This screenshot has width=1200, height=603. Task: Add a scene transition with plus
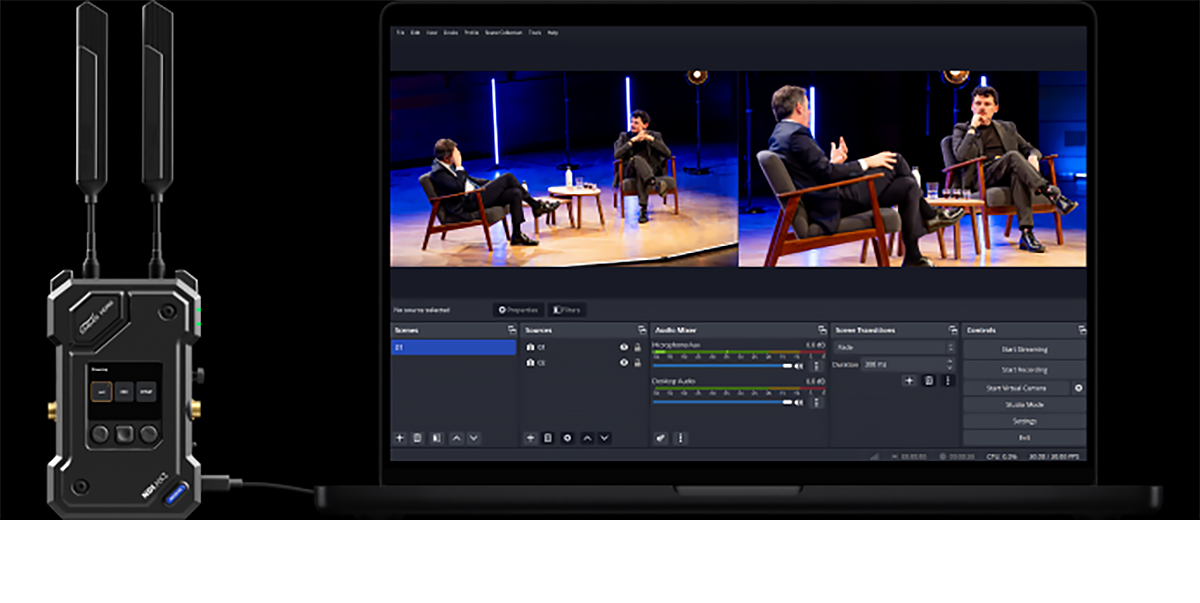909,381
